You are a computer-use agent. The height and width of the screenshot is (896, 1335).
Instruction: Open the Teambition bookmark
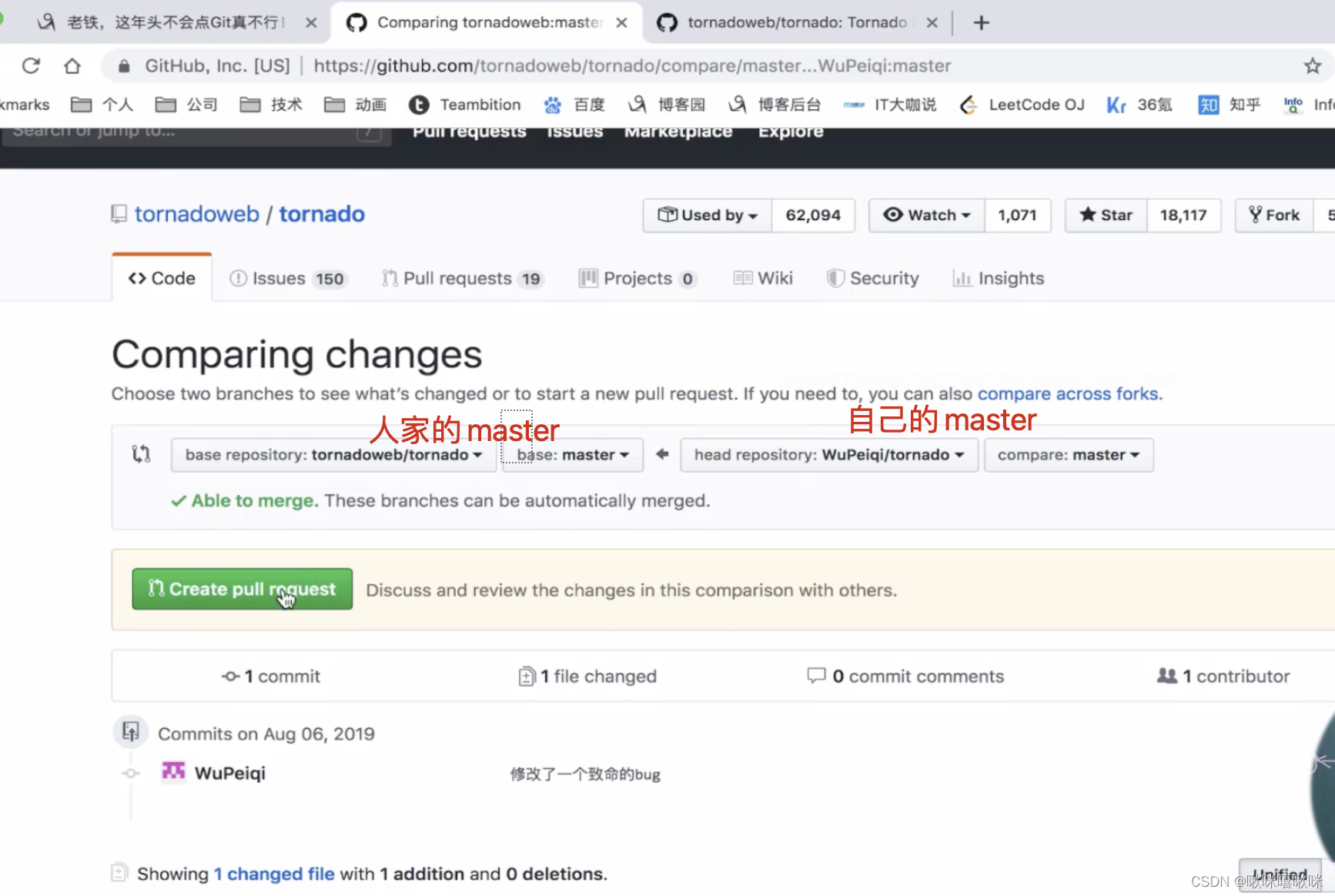(465, 105)
